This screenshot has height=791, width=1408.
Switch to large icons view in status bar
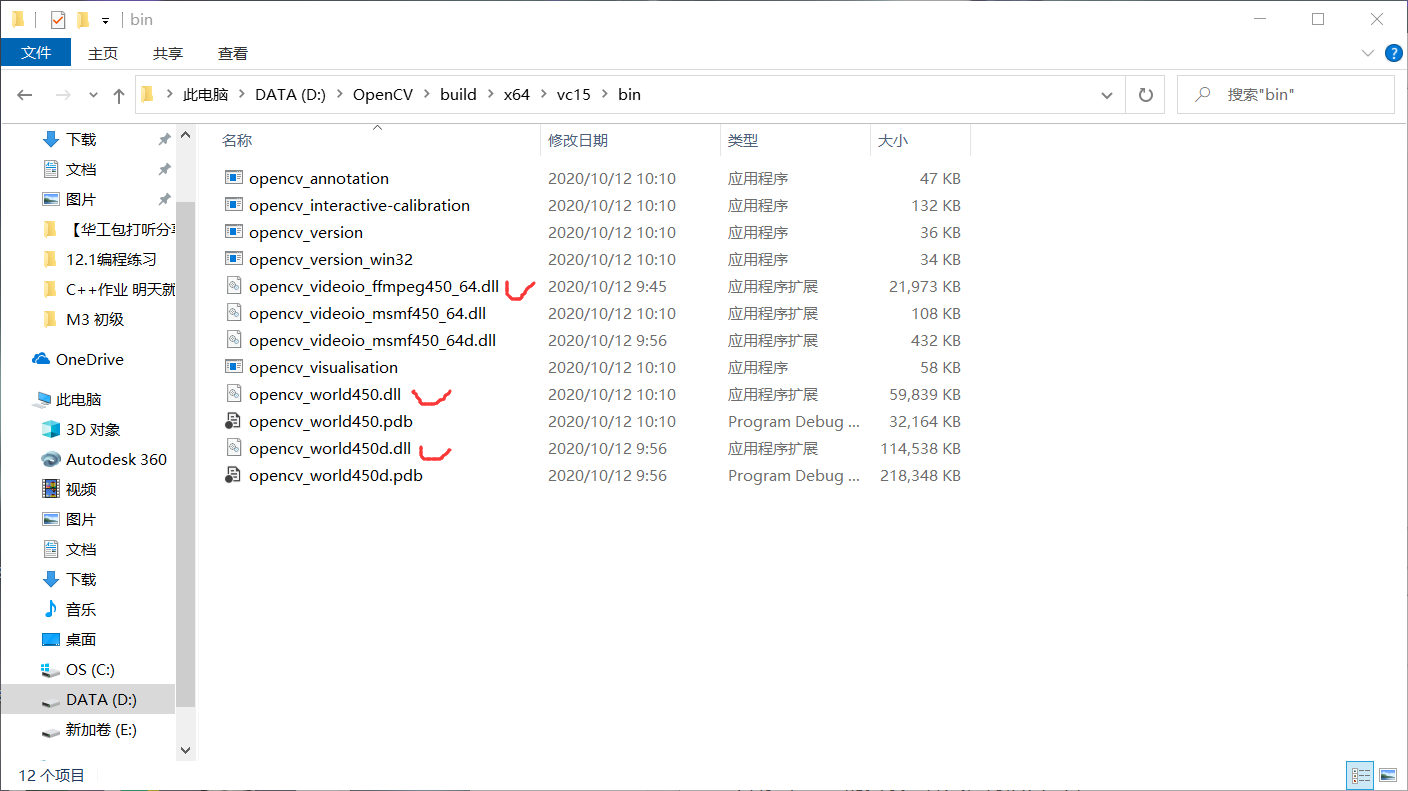(1387, 775)
